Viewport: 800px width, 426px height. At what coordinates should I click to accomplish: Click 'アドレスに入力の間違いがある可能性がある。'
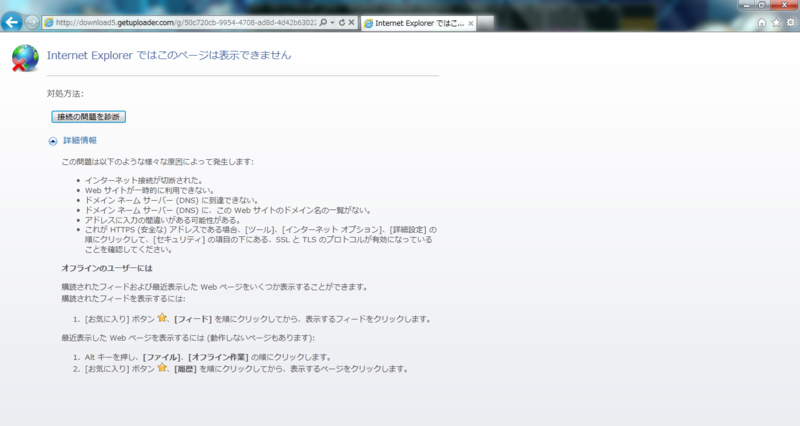(163, 220)
